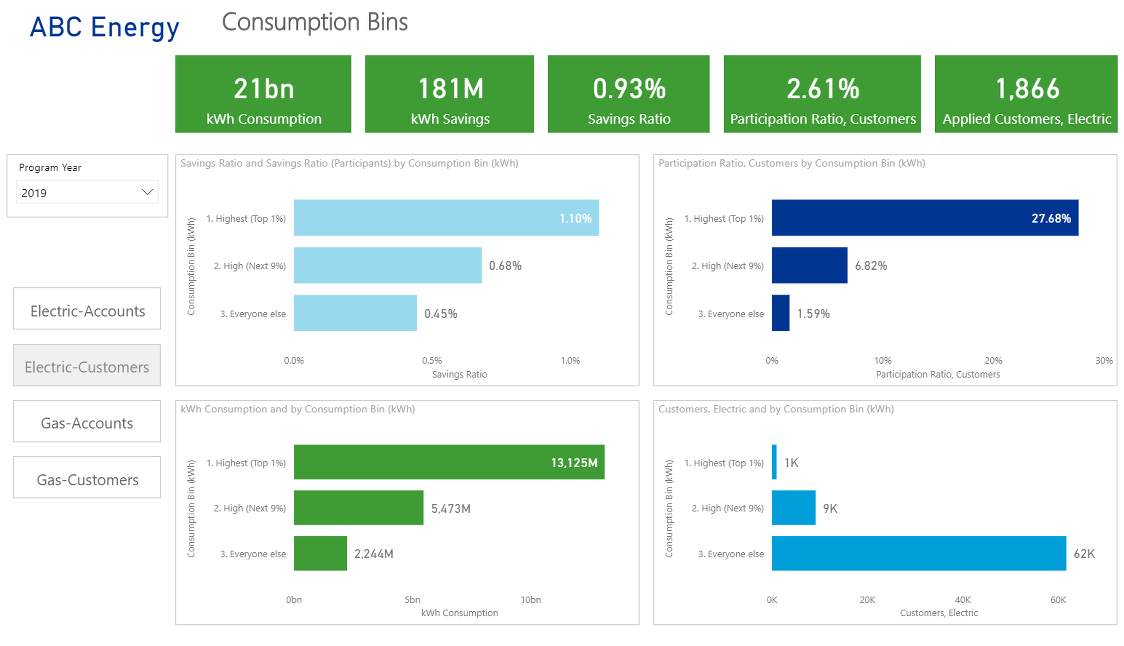The height and width of the screenshot is (646, 1124).
Task: Click the 21bn kWh Consumption card
Action: tap(263, 94)
